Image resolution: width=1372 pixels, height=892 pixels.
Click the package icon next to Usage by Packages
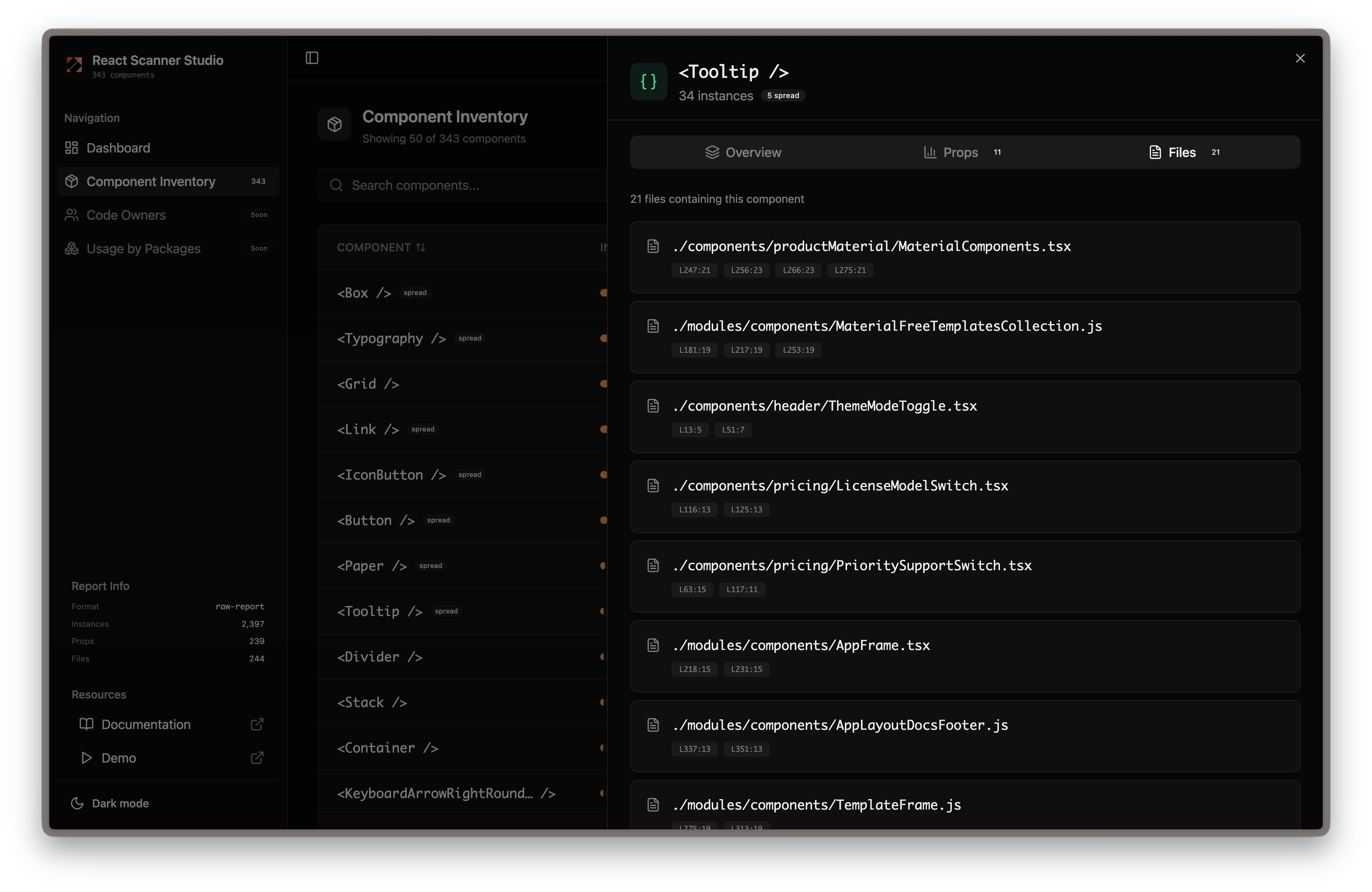72,248
